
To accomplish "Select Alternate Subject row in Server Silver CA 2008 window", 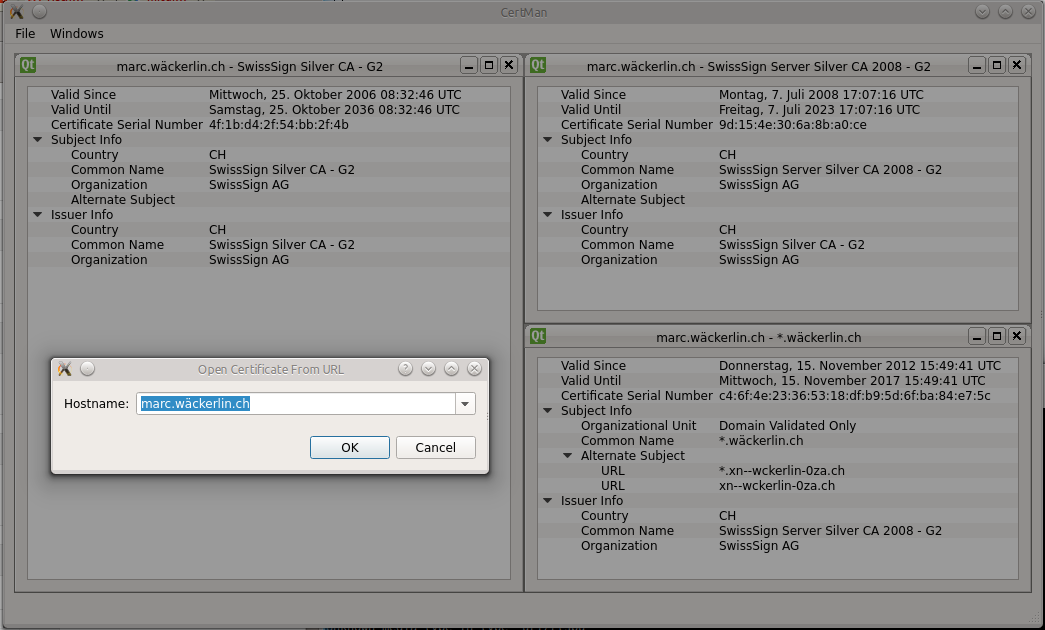I will click(x=778, y=200).
